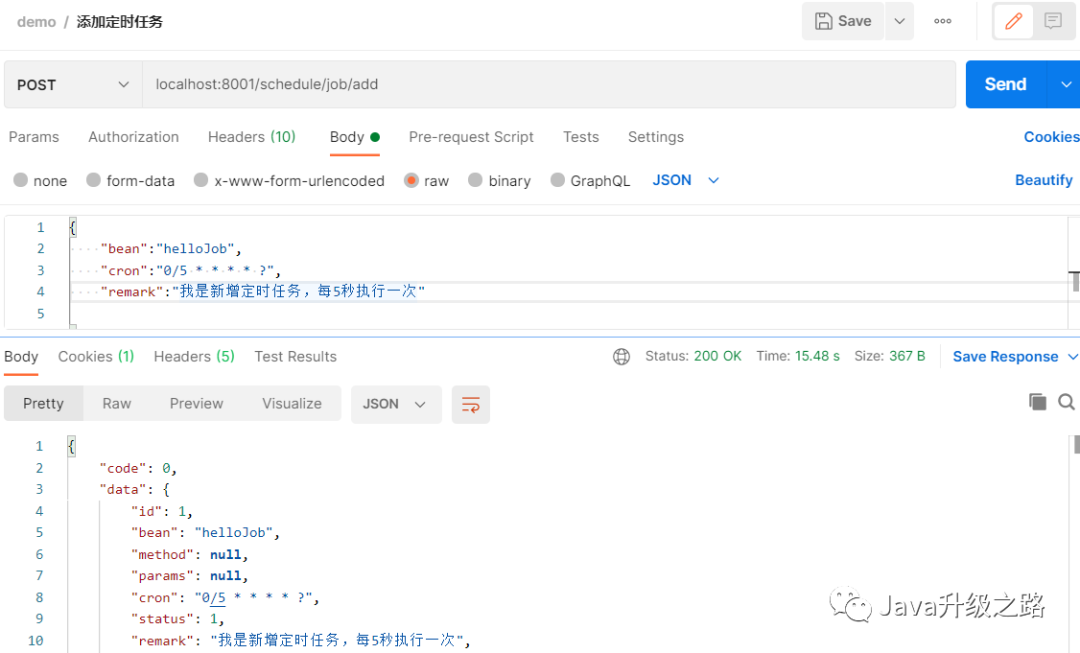1080x653 pixels.
Task: Select the Pretty response view
Action: tap(43, 404)
